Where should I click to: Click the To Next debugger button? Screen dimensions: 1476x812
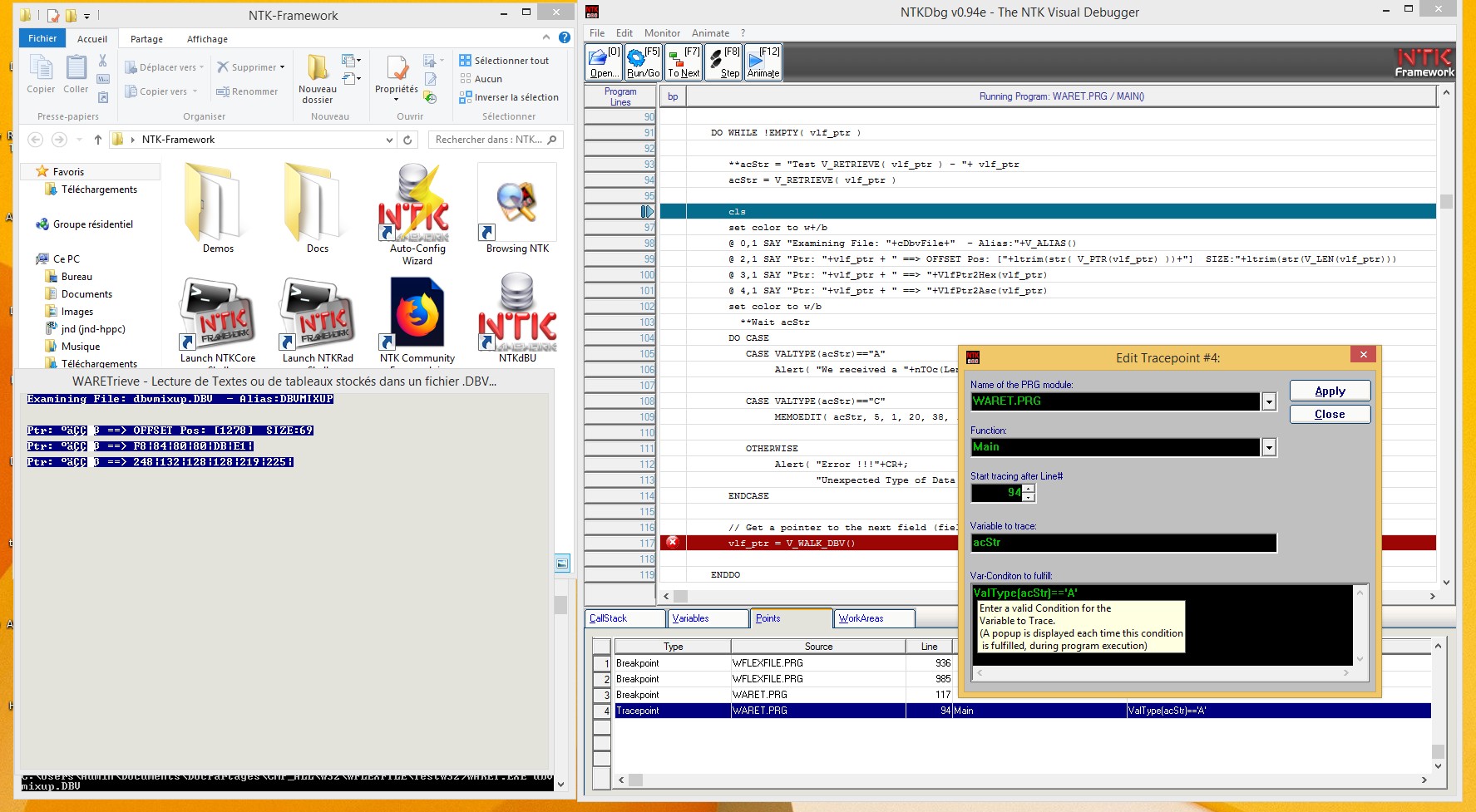click(684, 62)
